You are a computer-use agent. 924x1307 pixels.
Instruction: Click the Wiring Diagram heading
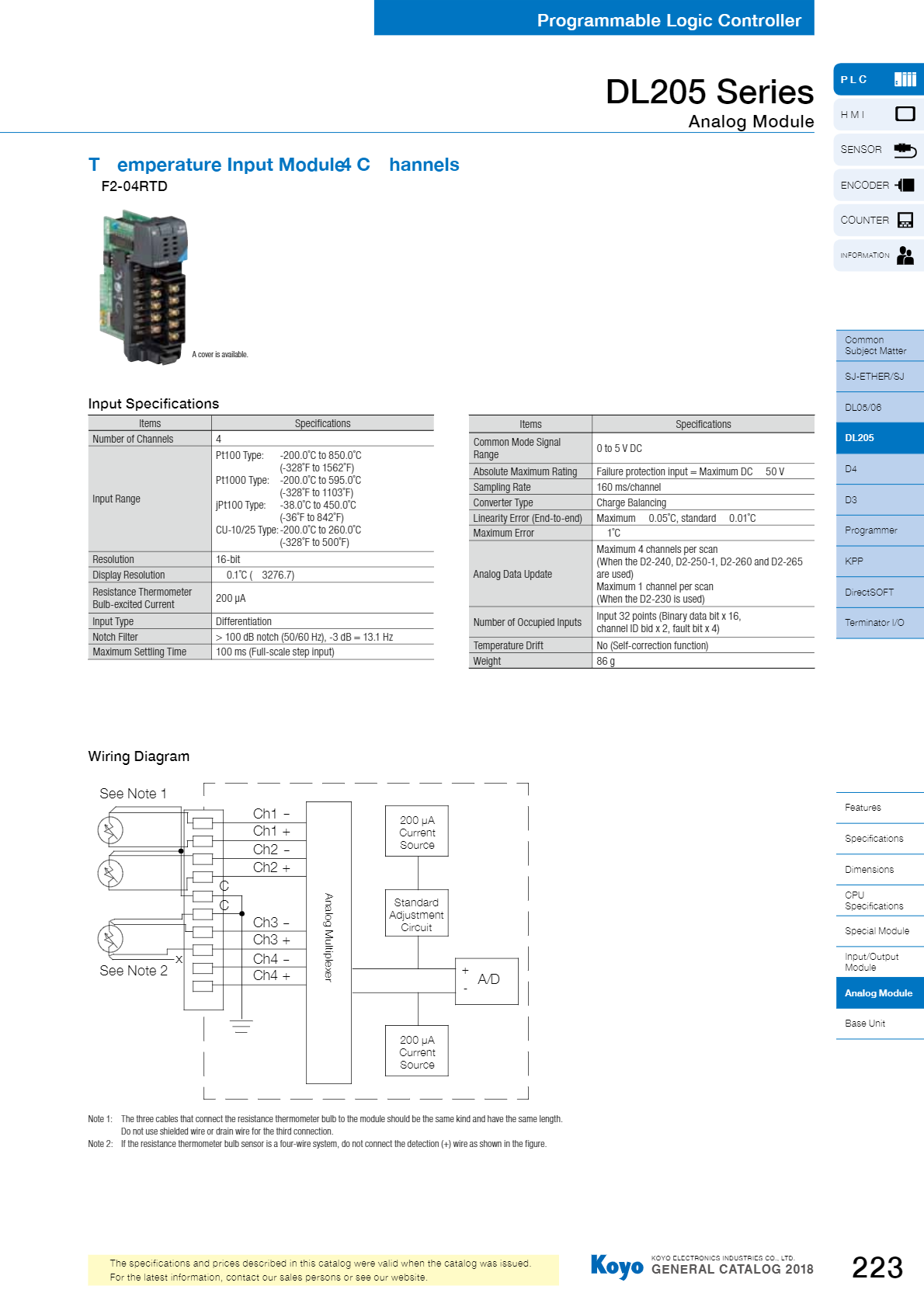(x=139, y=756)
